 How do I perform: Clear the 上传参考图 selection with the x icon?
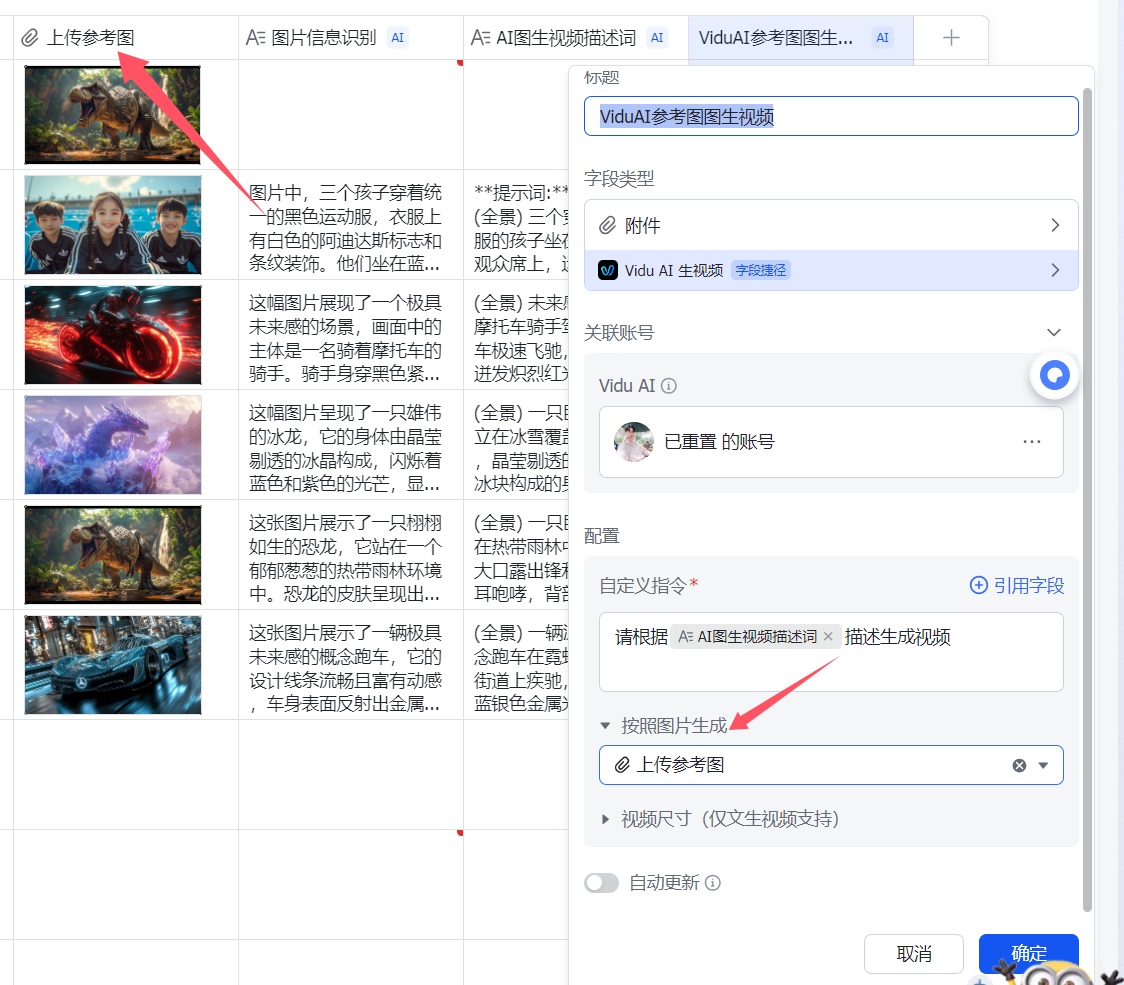(x=1019, y=765)
